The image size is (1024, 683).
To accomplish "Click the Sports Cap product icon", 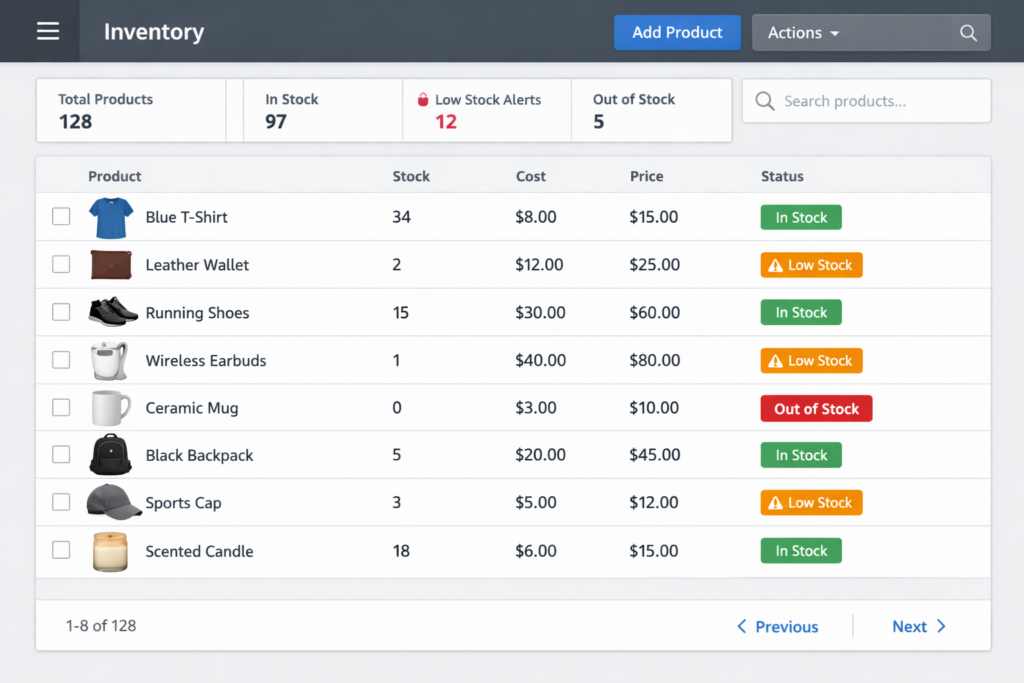I will [x=113, y=502].
